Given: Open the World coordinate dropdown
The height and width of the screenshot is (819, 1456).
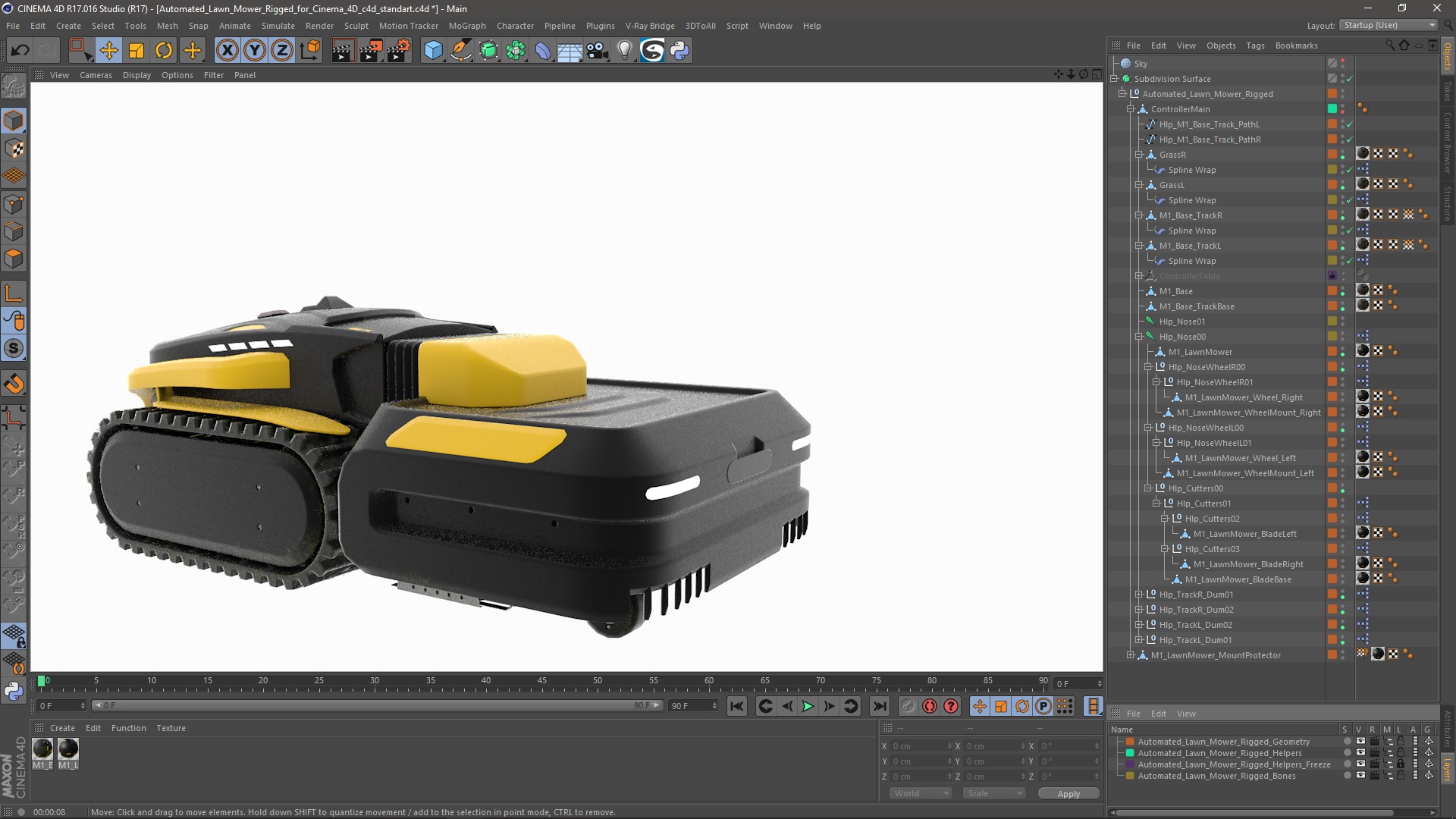Looking at the screenshot, I should click(920, 793).
